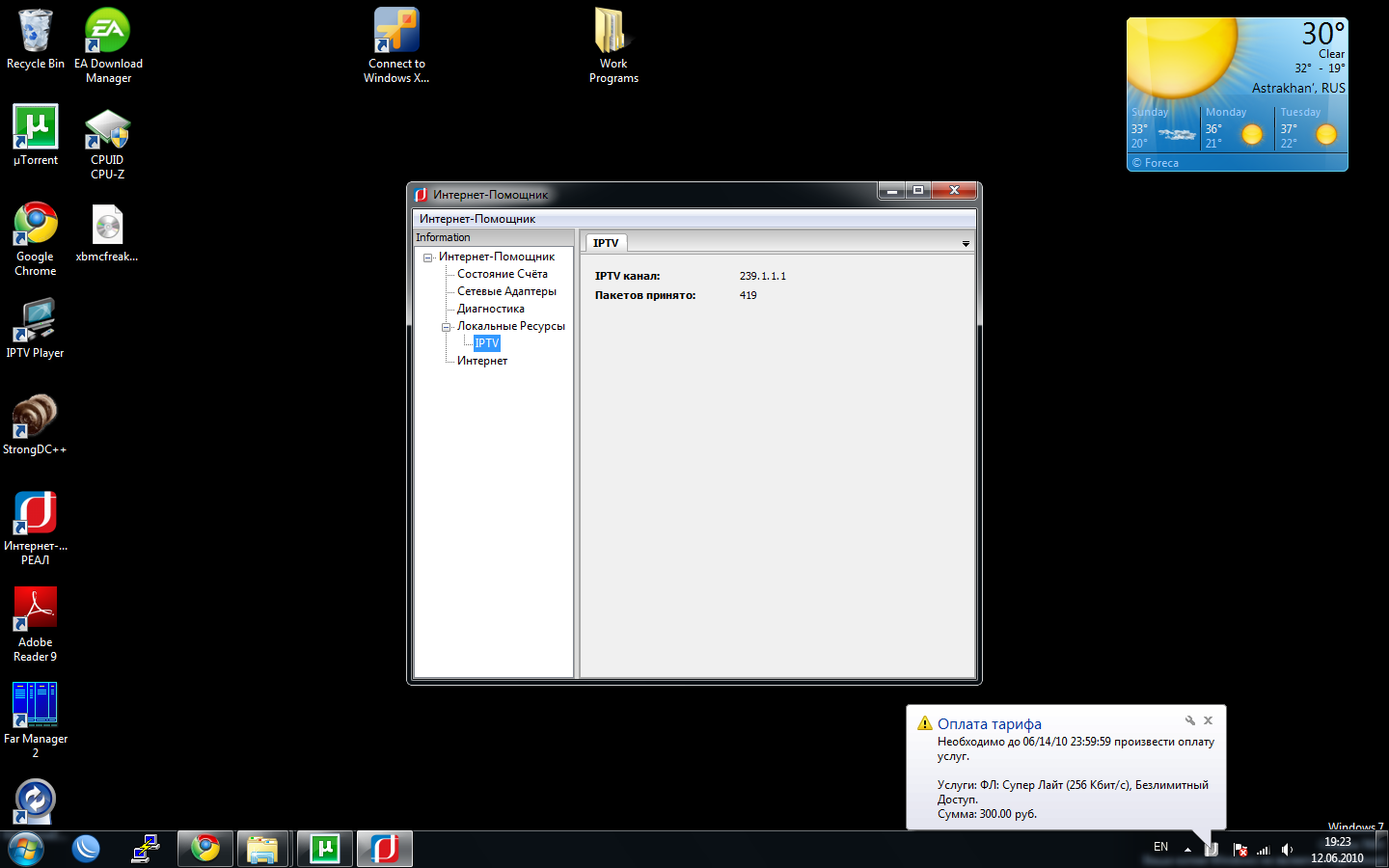Collapse the Локальные Ресурсы tree node
Viewport: 1389px width, 868px height.
point(446,327)
